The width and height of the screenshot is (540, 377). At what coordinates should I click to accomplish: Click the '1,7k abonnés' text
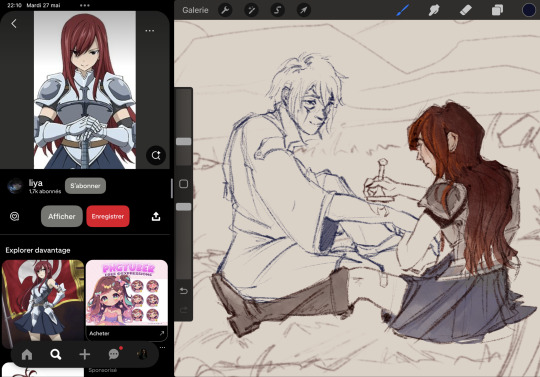pyautogui.click(x=45, y=191)
